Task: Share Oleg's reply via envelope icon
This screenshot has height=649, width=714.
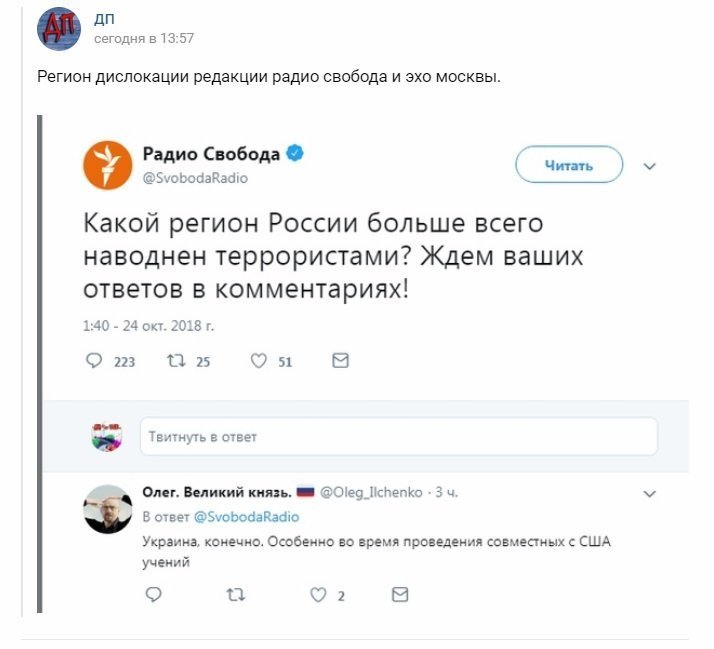Action: (x=400, y=595)
